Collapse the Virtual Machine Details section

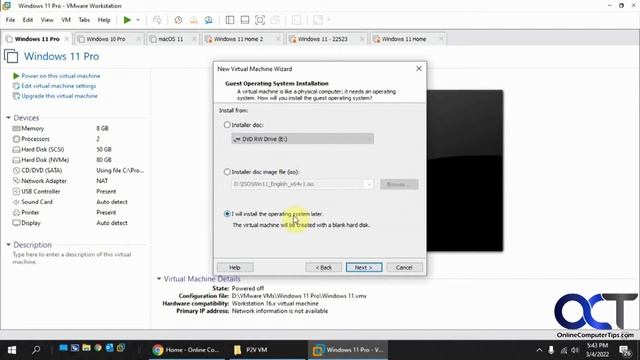(x=159, y=279)
